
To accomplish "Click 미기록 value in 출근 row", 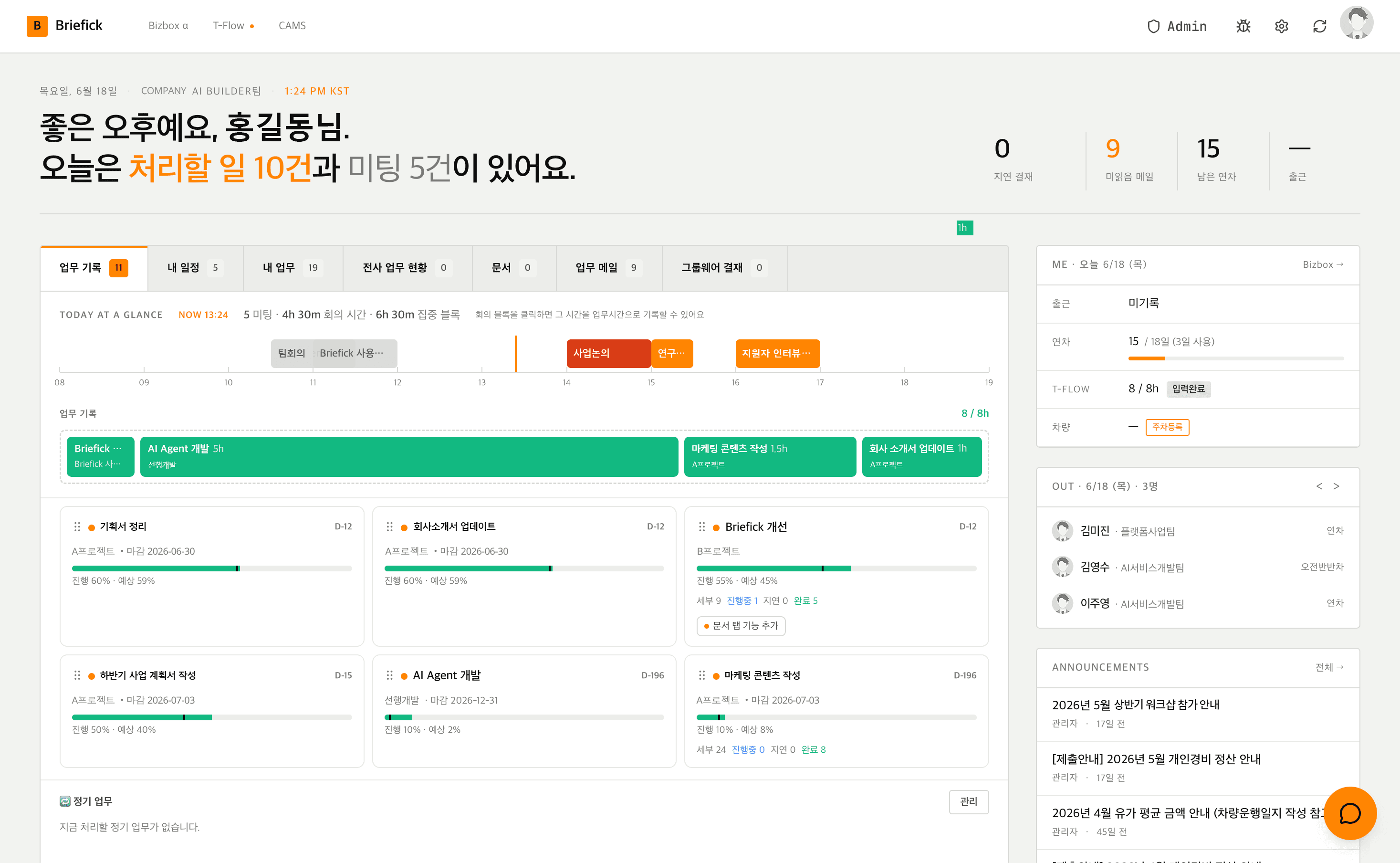I will pyautogui.click(x=1144, y=303).
